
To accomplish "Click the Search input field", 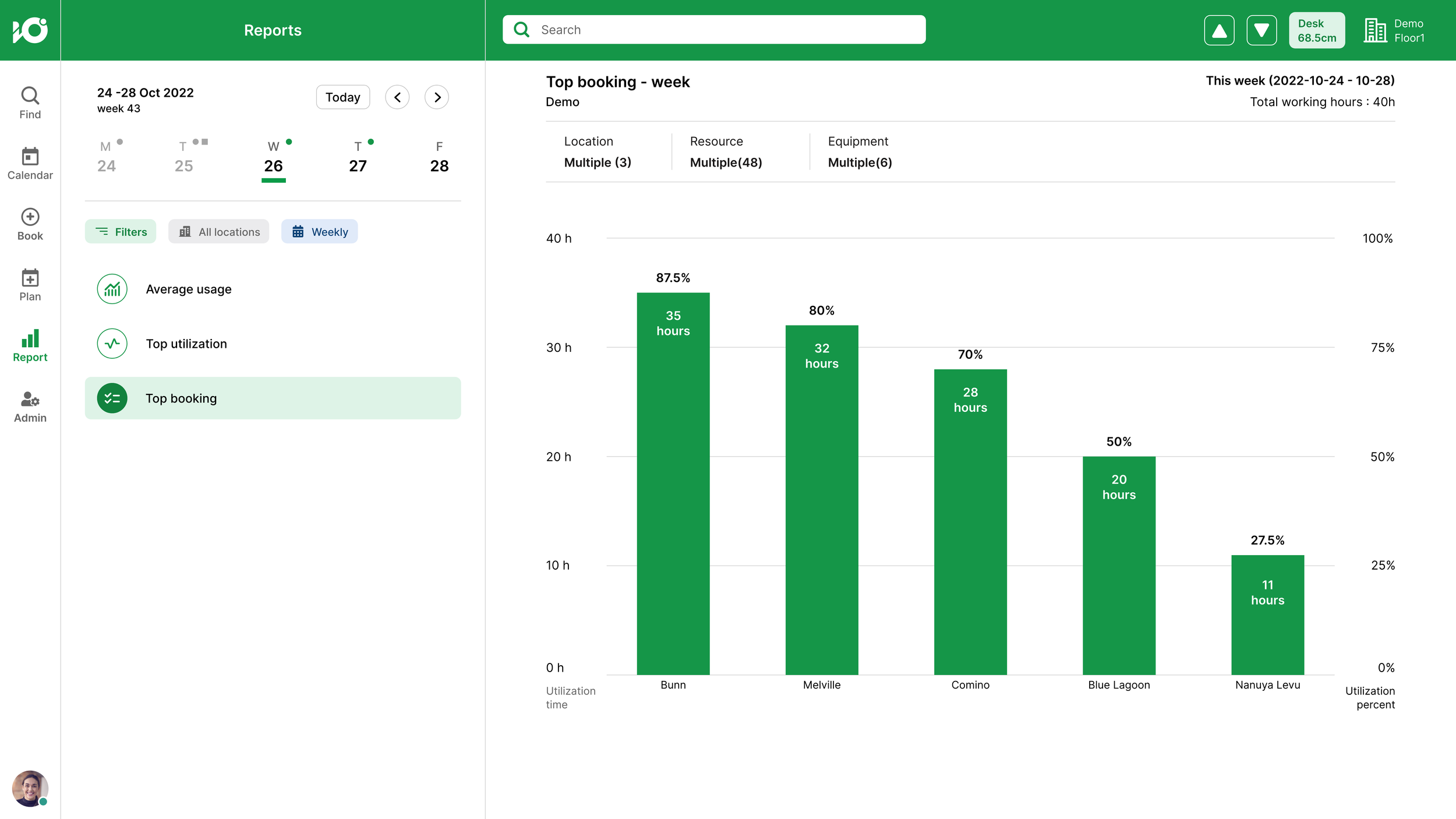I will (714, 30).
